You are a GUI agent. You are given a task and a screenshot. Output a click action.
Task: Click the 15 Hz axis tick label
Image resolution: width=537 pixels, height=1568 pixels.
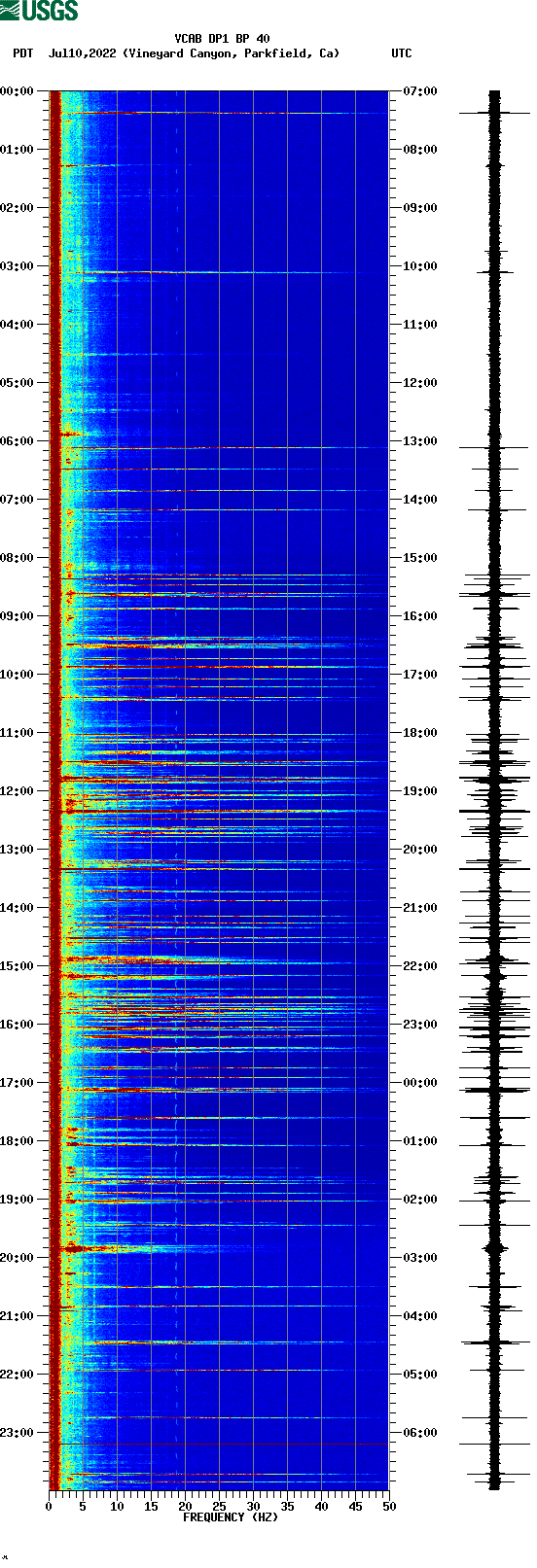point(151,1507)
